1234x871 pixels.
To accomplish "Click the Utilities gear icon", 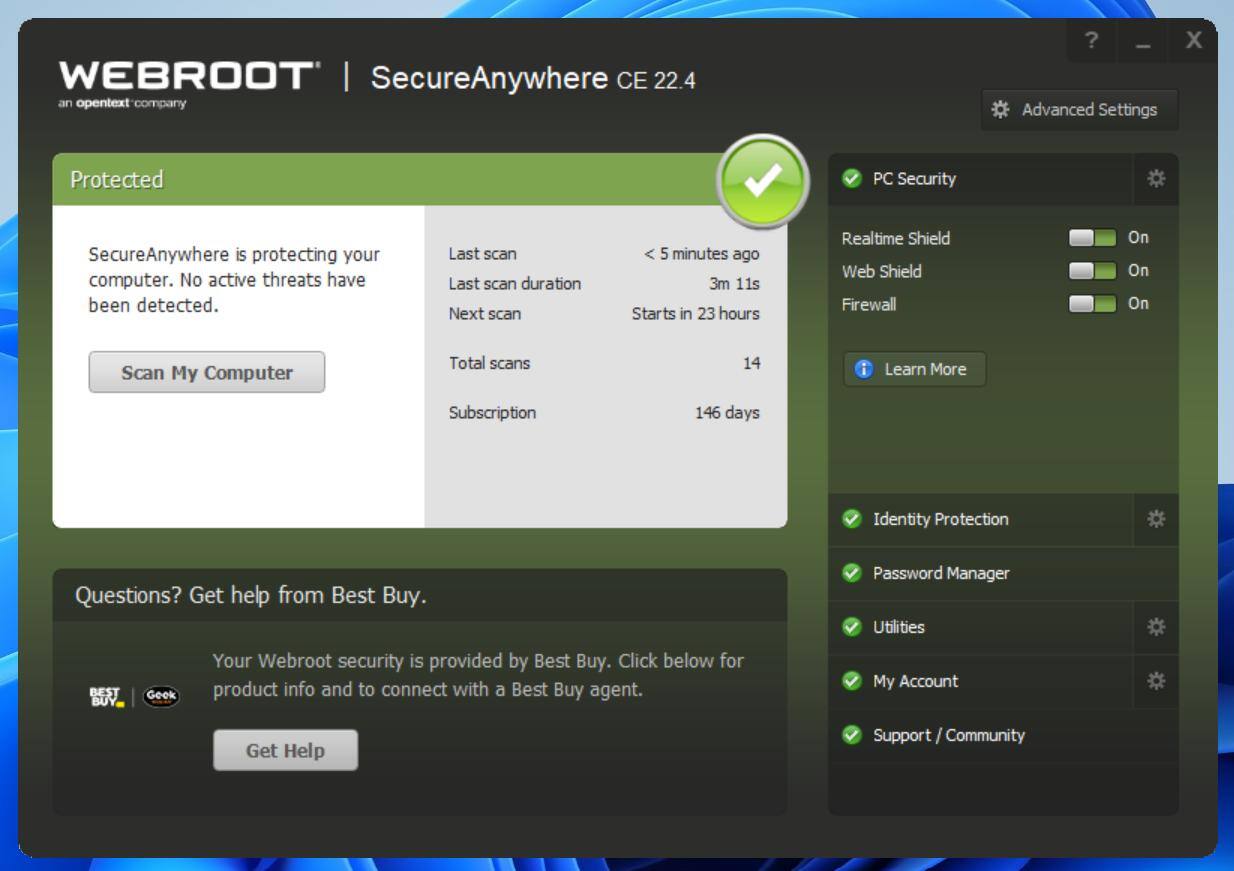I will point(1156,627).
